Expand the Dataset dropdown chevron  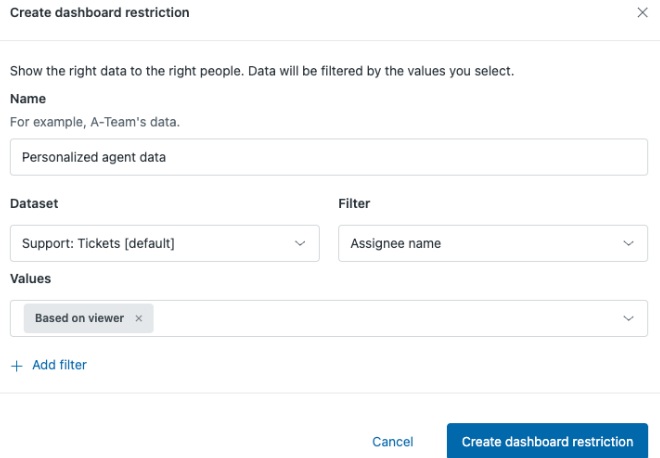[x=300, y=243]
